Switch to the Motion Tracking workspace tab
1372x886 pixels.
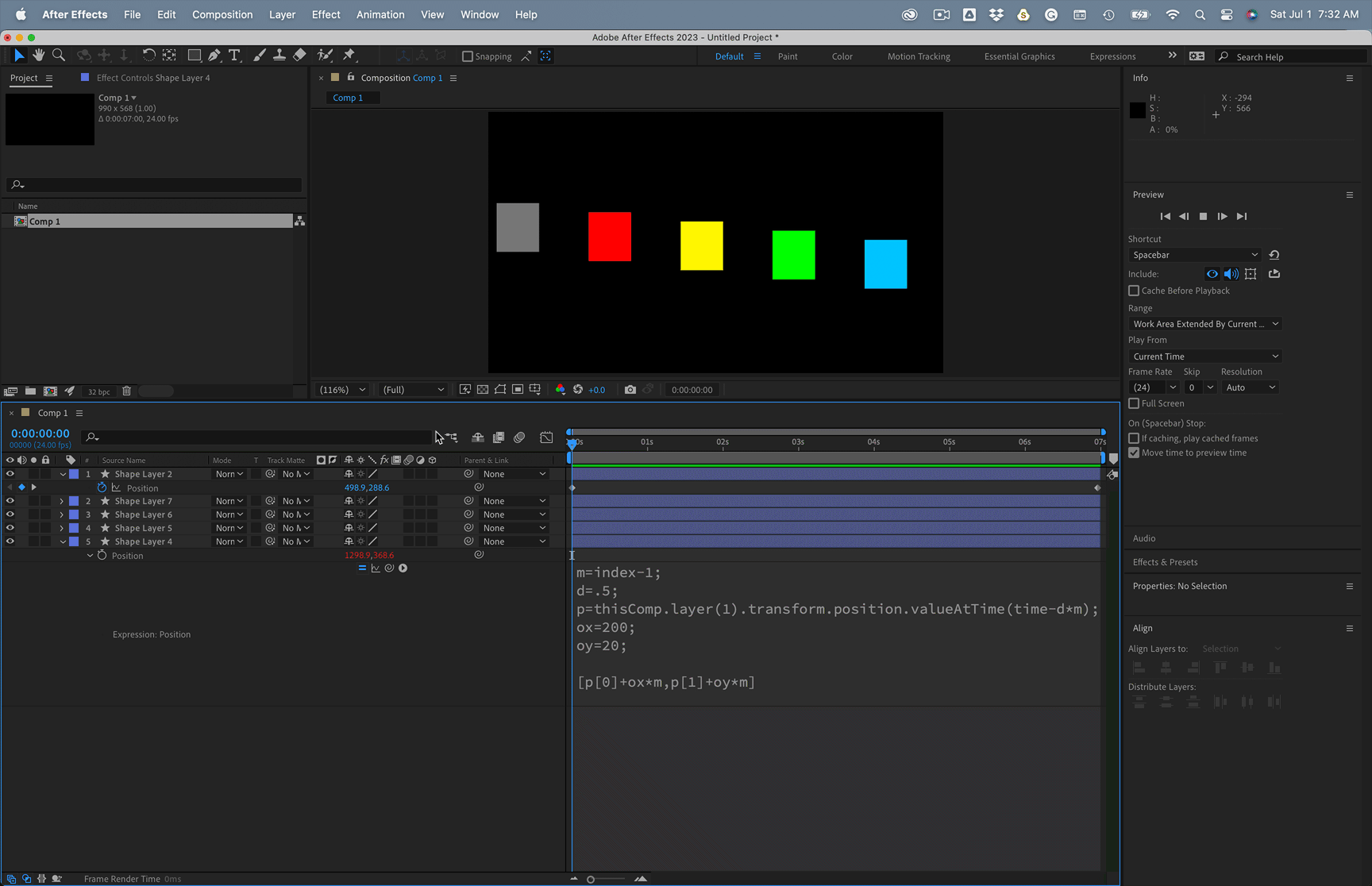(919, 56)
